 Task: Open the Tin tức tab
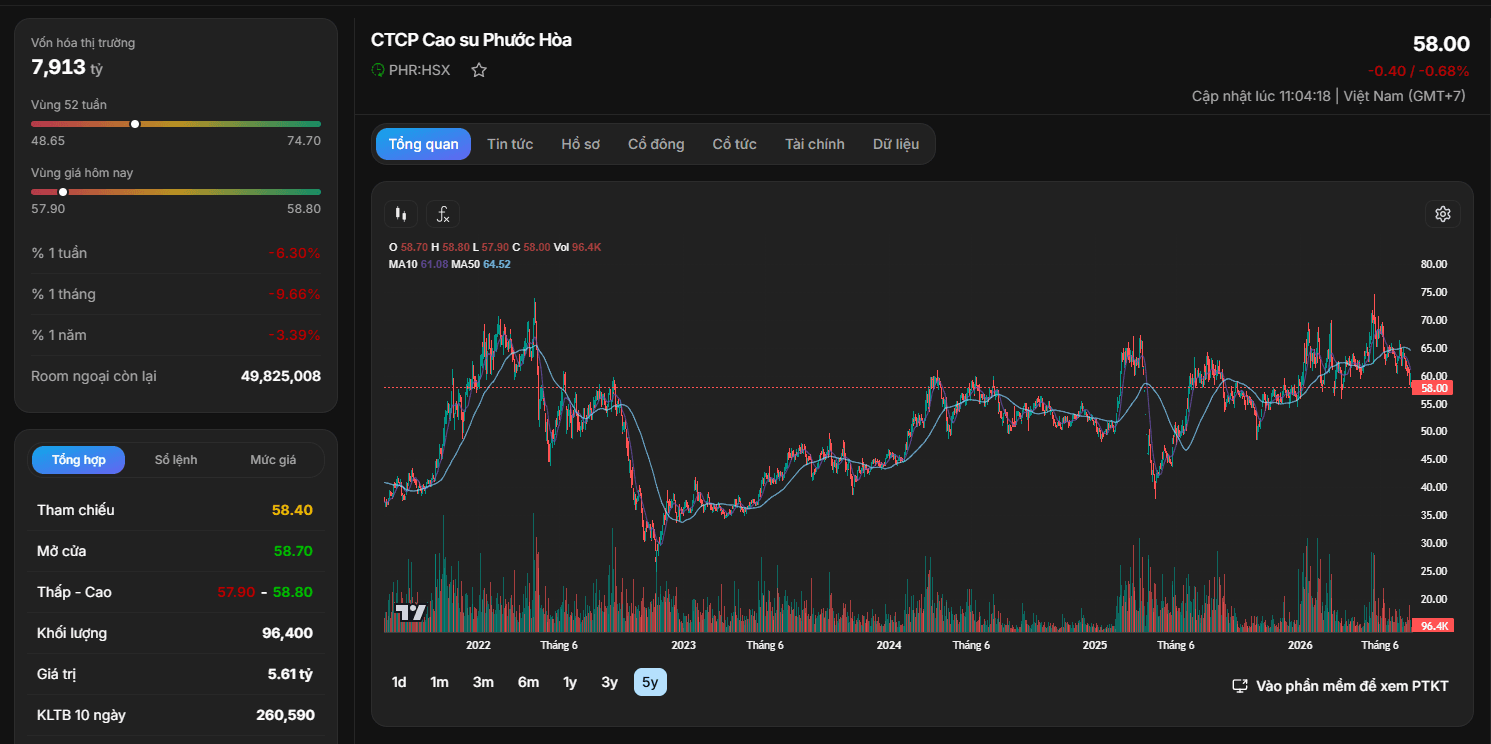[x=510, y=144]
